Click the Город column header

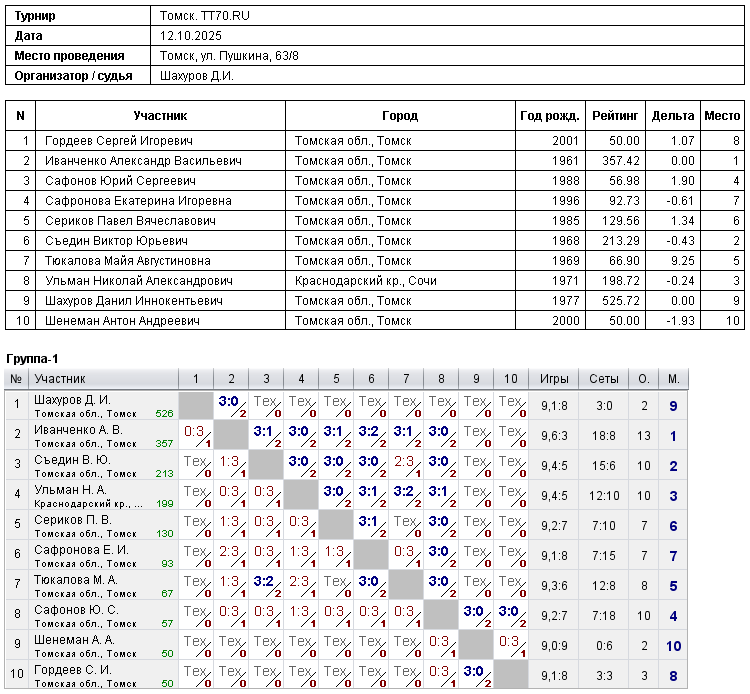pyautogui.click(x=400, y=116)
